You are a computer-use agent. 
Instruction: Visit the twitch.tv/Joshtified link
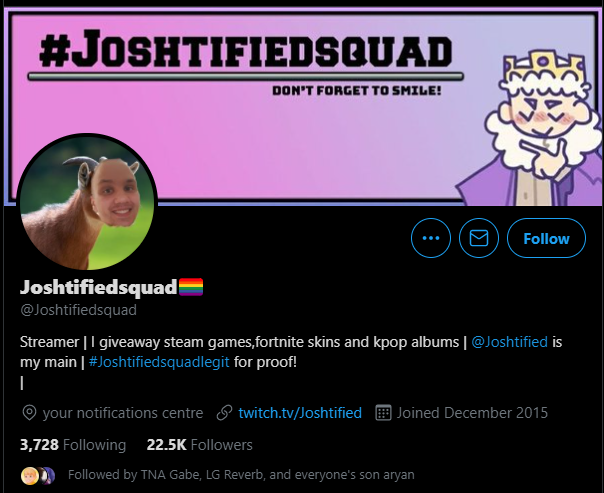click(x=300, y=413)
